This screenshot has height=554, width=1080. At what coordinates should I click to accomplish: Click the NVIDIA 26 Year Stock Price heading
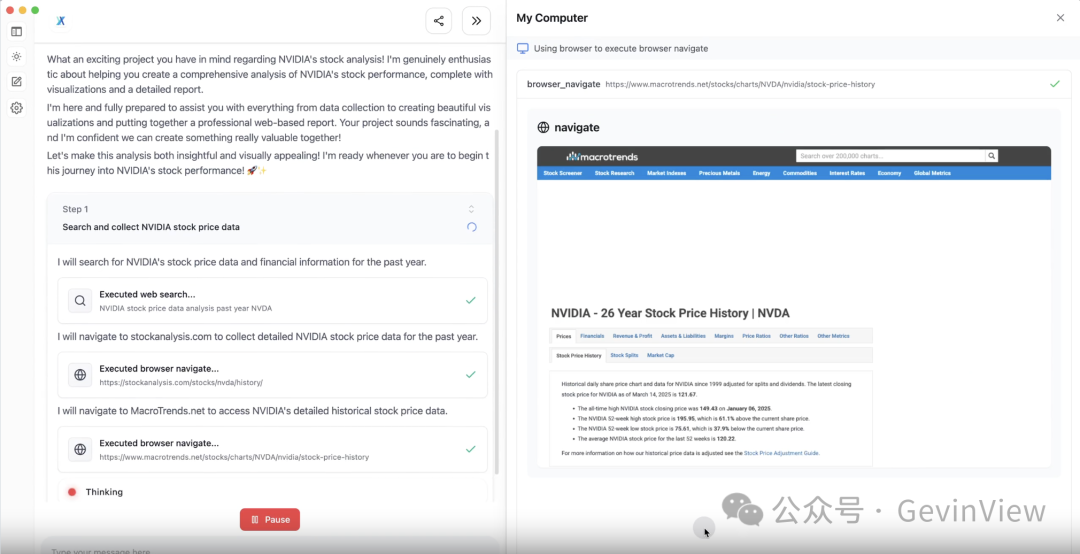click(x=670, y=313)
